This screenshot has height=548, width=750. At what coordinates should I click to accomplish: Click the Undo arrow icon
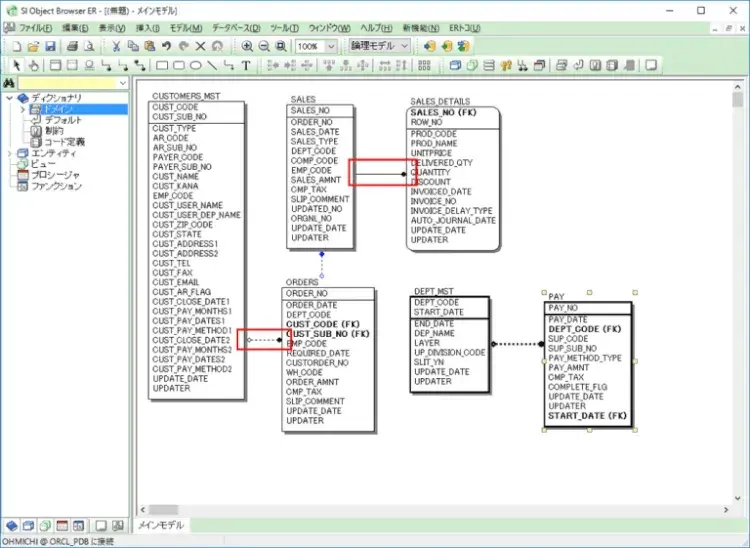coord(167,46)
